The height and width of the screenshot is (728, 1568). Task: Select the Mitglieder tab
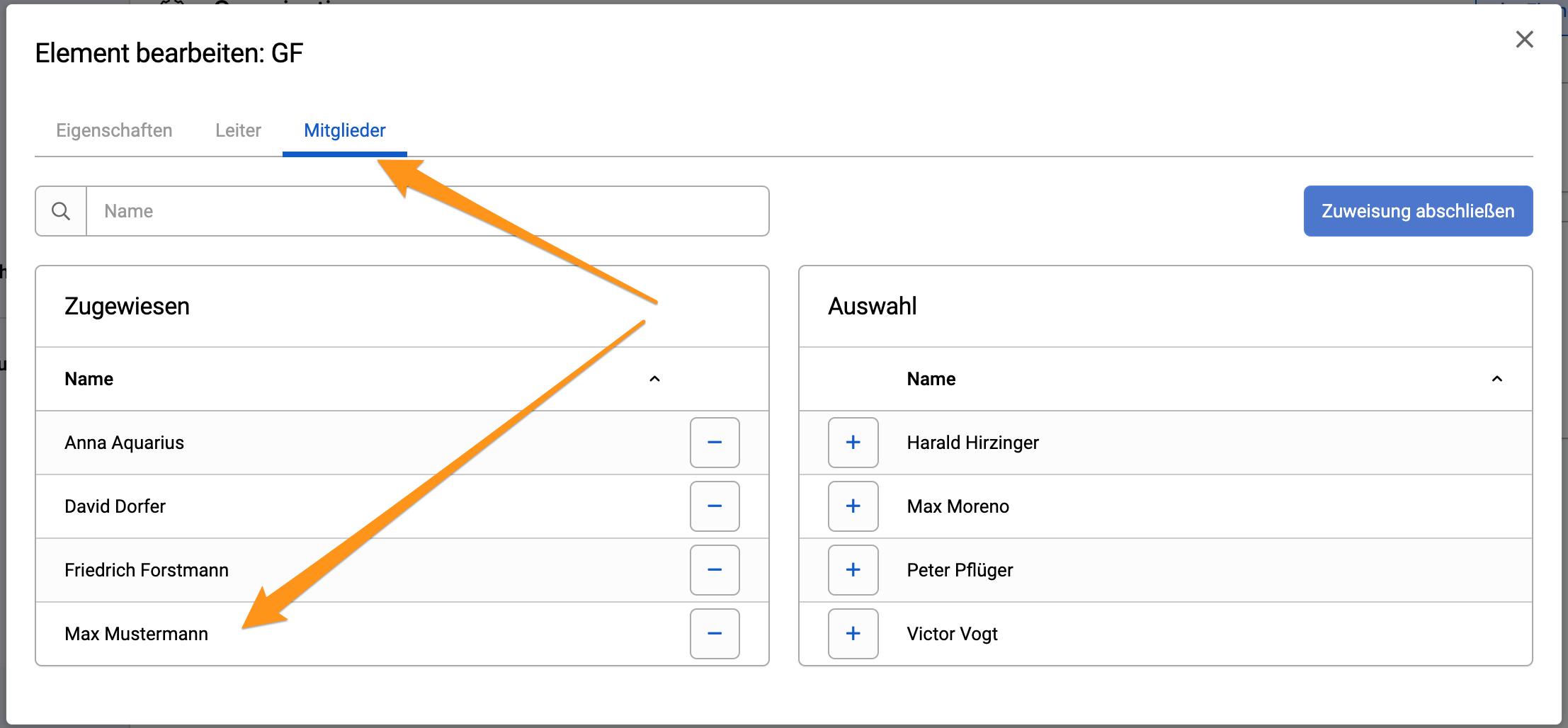(345, 130)
